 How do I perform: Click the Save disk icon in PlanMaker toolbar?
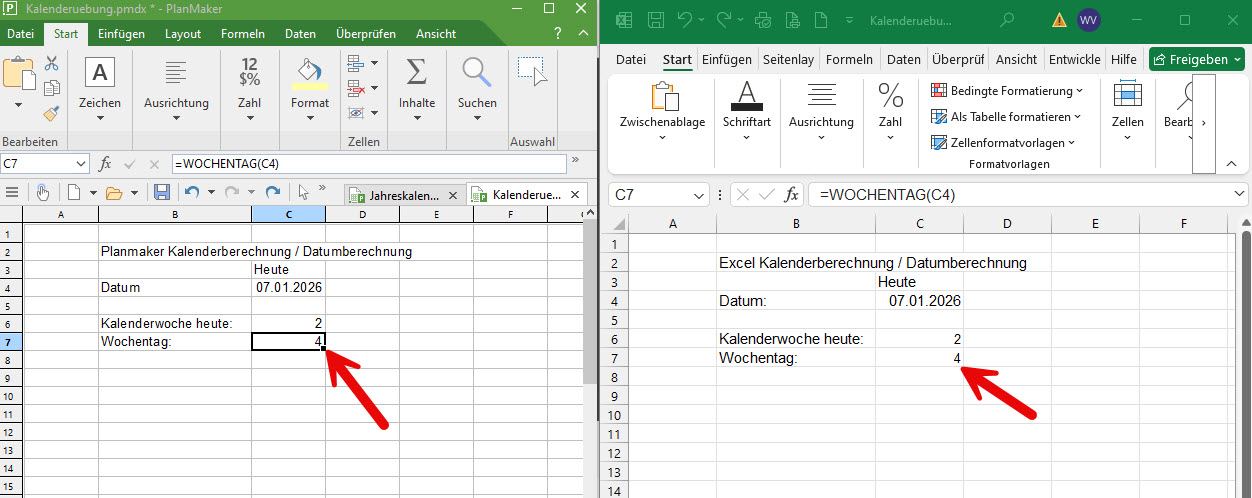point(161,192)
